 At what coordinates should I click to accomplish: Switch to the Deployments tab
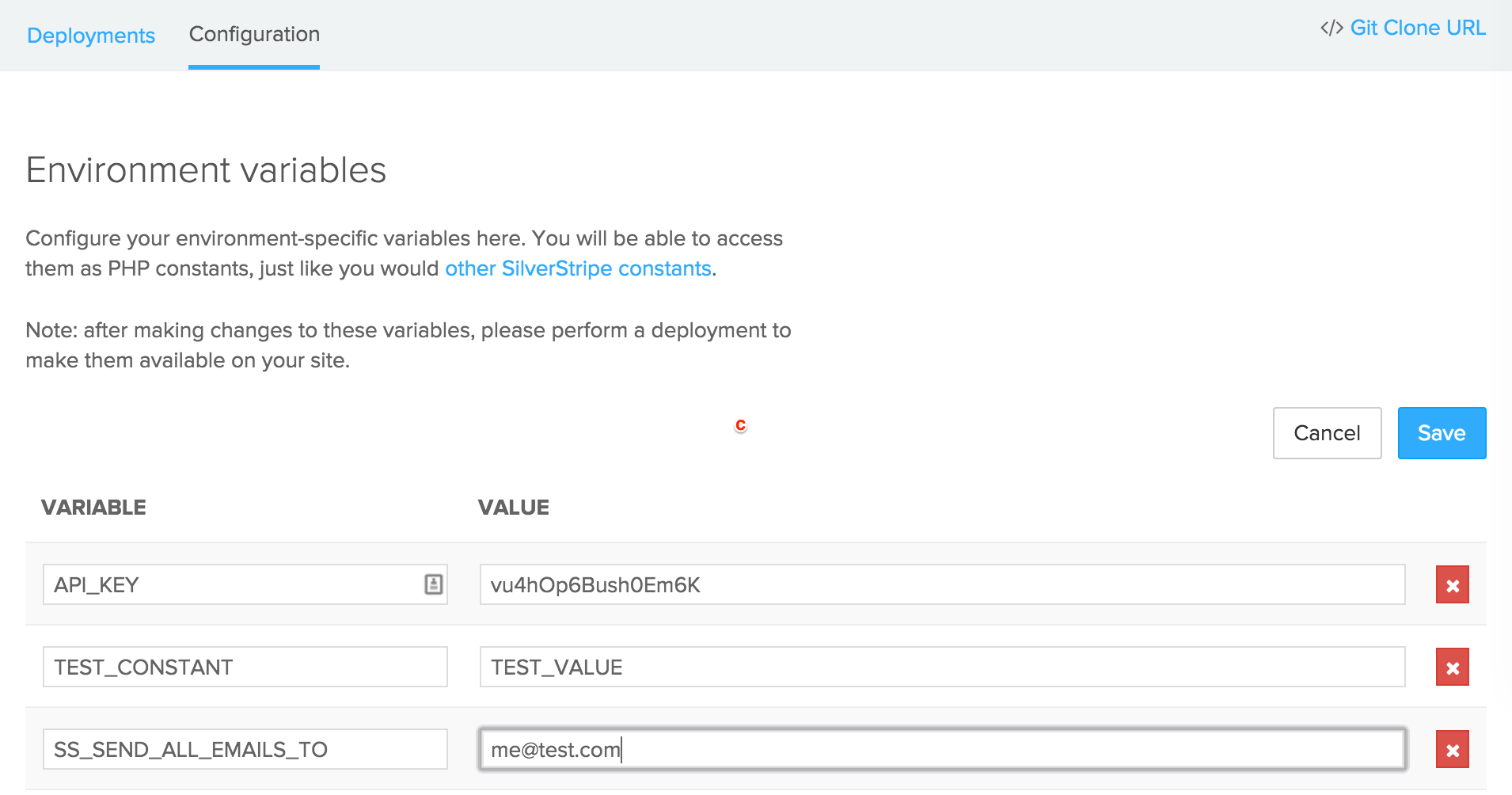pos(91,36)
